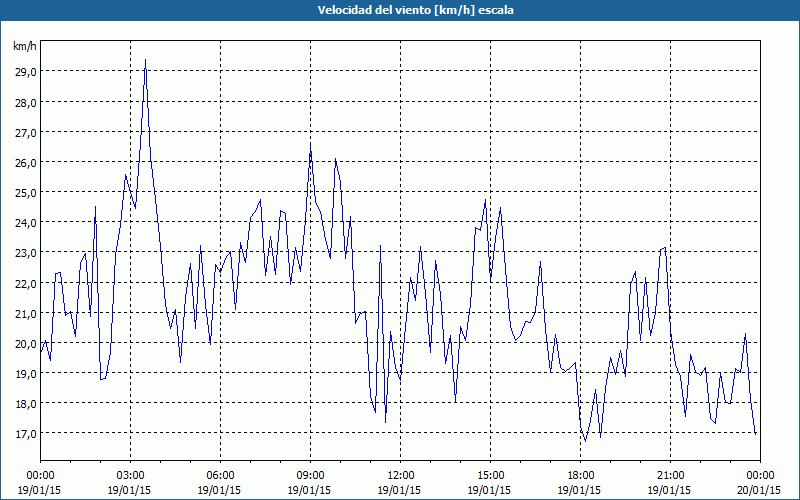Click the line's lowest dip just after 18:00
This screenshot has height=500, width=800.
click(x=585, y=441)
